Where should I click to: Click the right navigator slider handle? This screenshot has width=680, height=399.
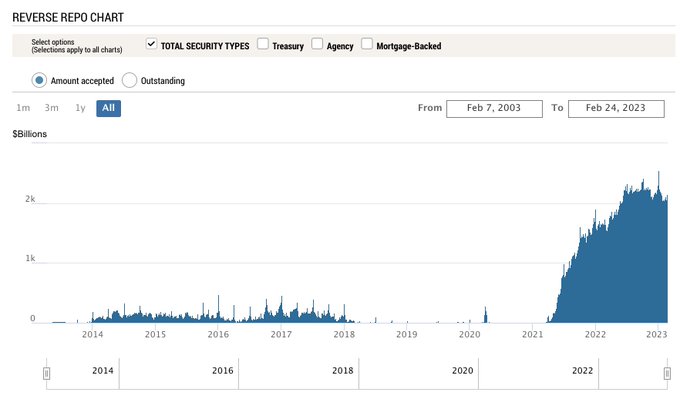click(x=667, y=373)
